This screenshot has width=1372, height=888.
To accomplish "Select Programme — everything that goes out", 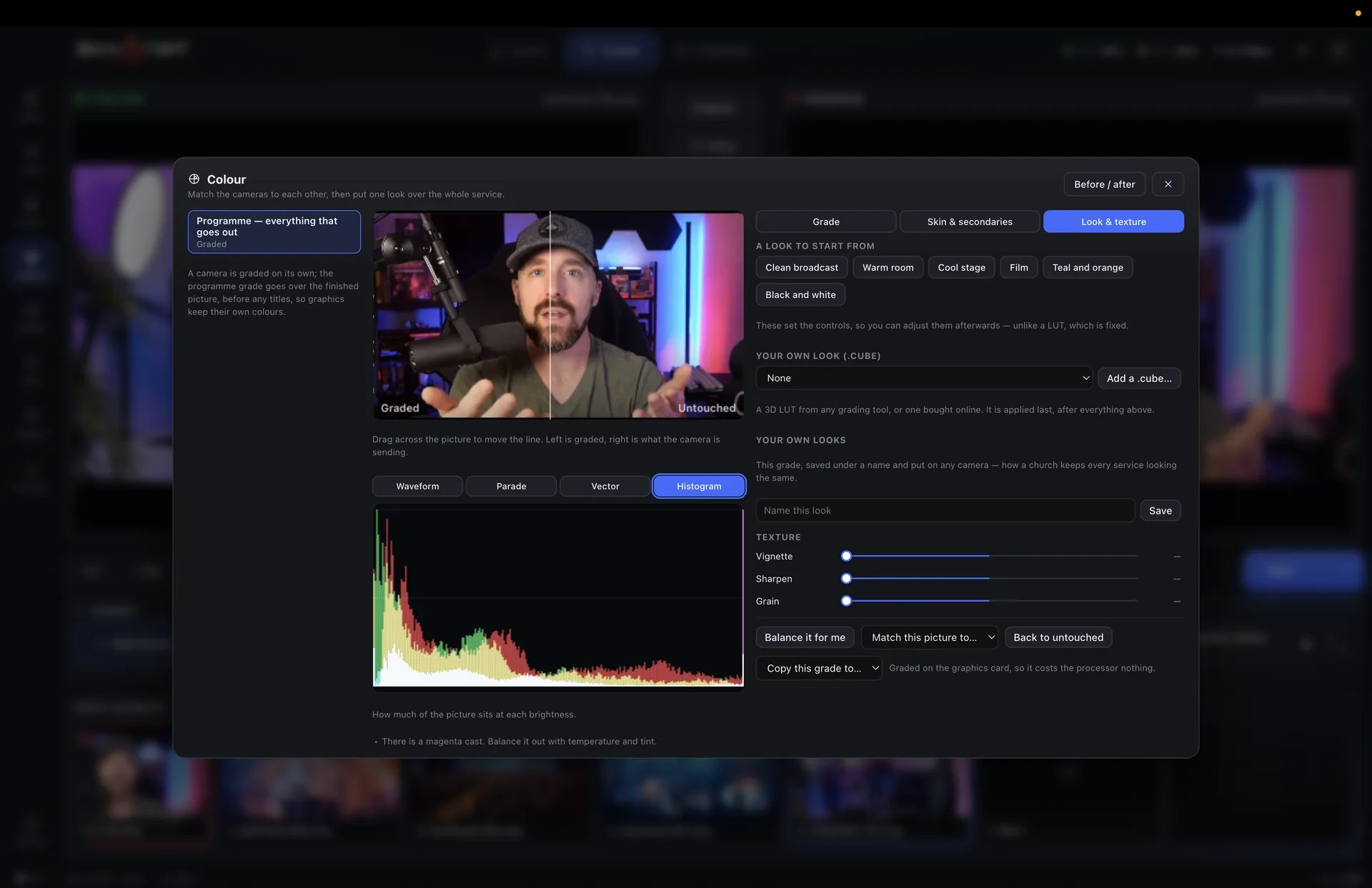I will pos(274,231).
